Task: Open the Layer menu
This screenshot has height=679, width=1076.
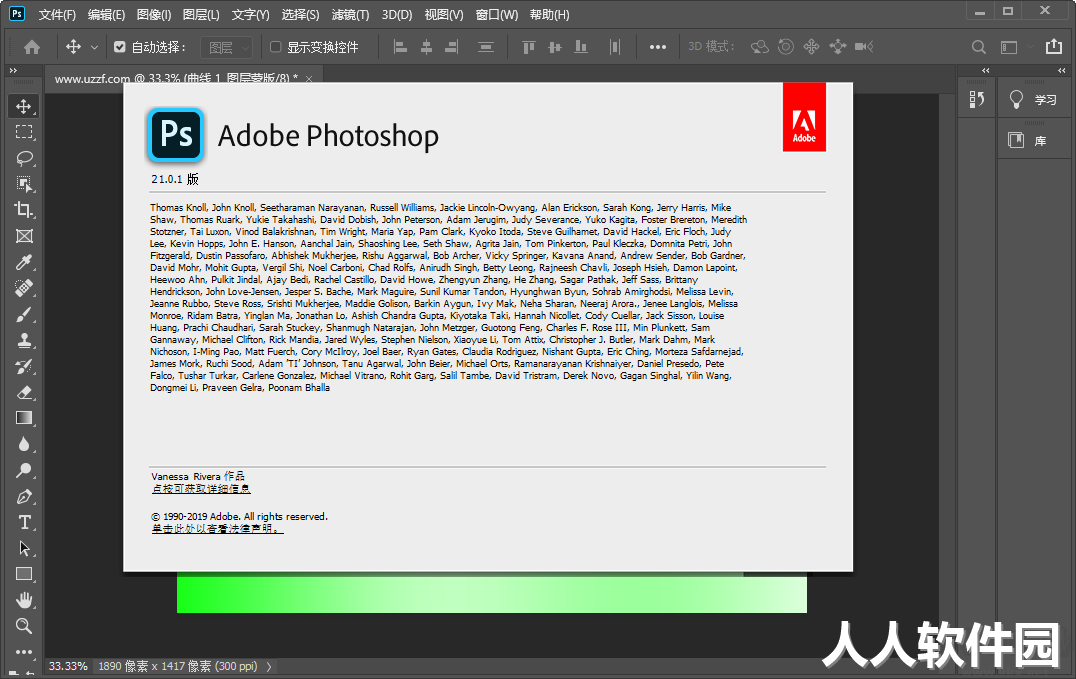Action: (x=201, y=14)
